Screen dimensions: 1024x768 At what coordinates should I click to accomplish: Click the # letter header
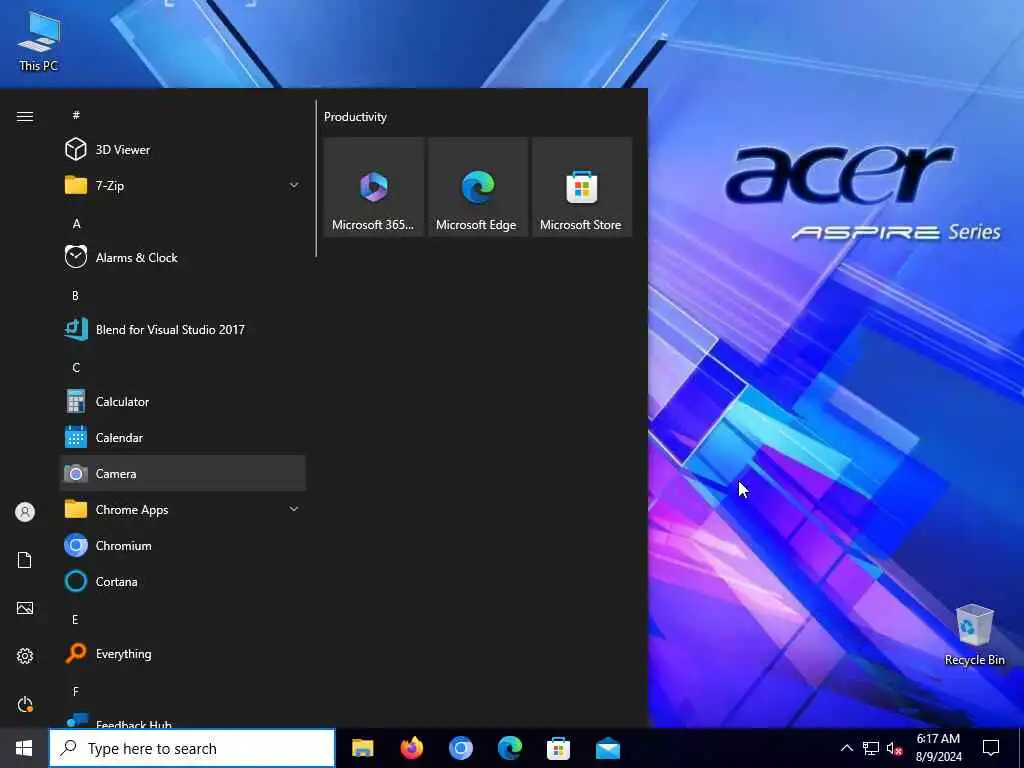click(x=76, y=115)
